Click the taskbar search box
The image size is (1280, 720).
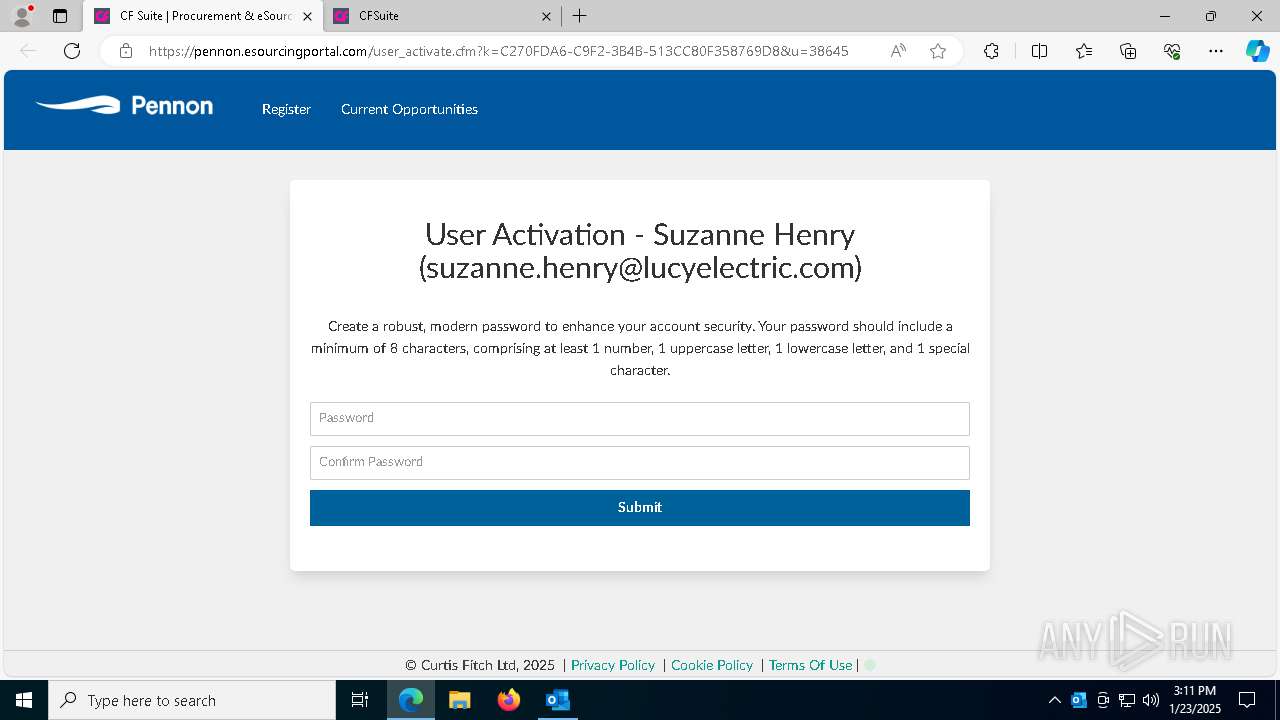click(192, 700)
